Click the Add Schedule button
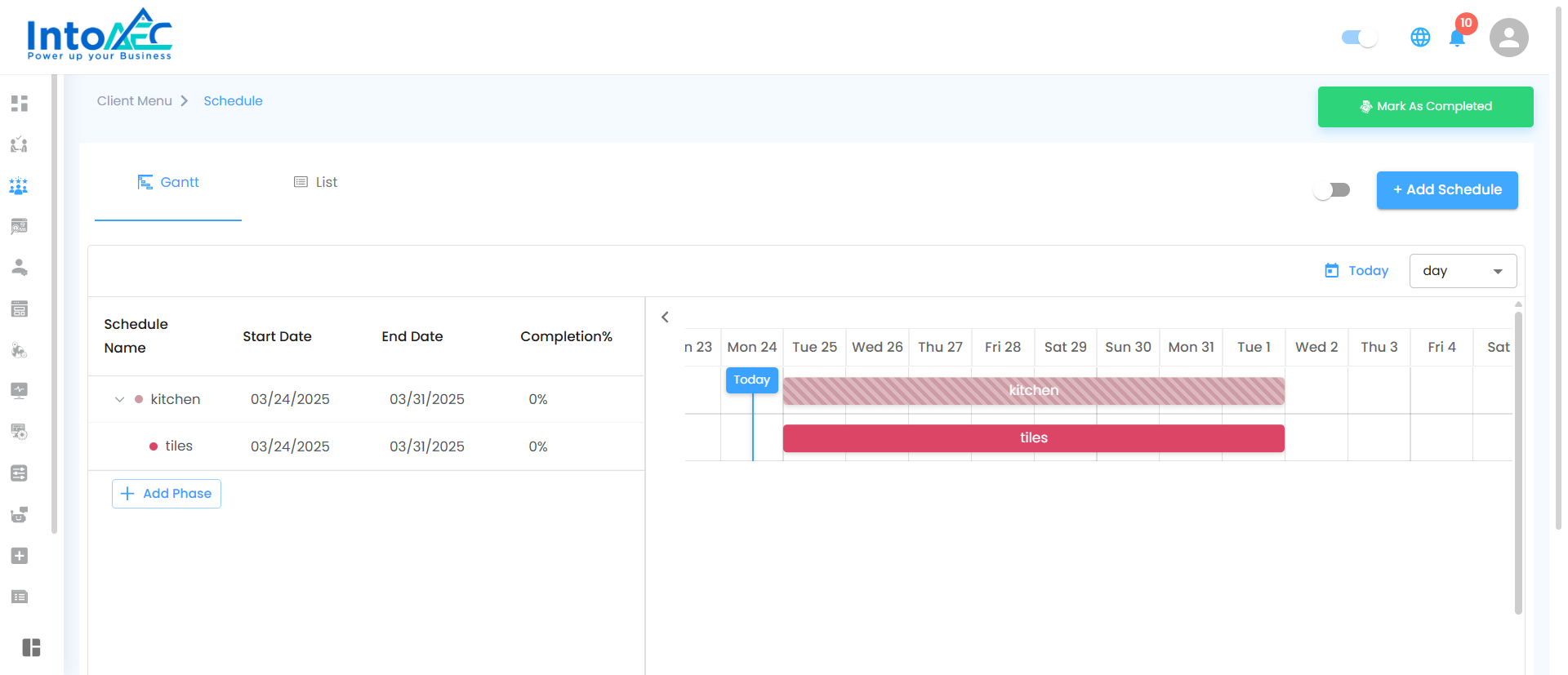 1447,190
